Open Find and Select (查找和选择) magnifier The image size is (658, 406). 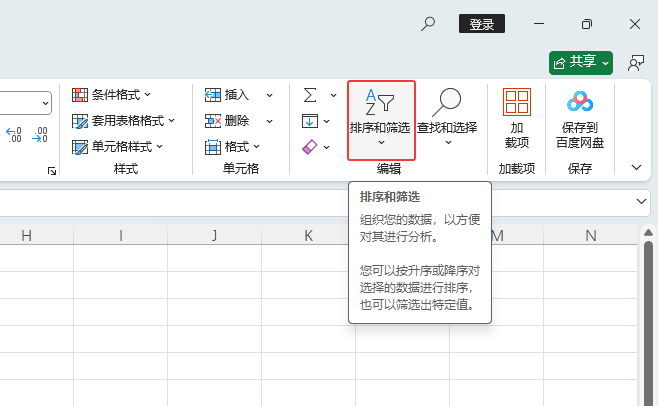447,102
